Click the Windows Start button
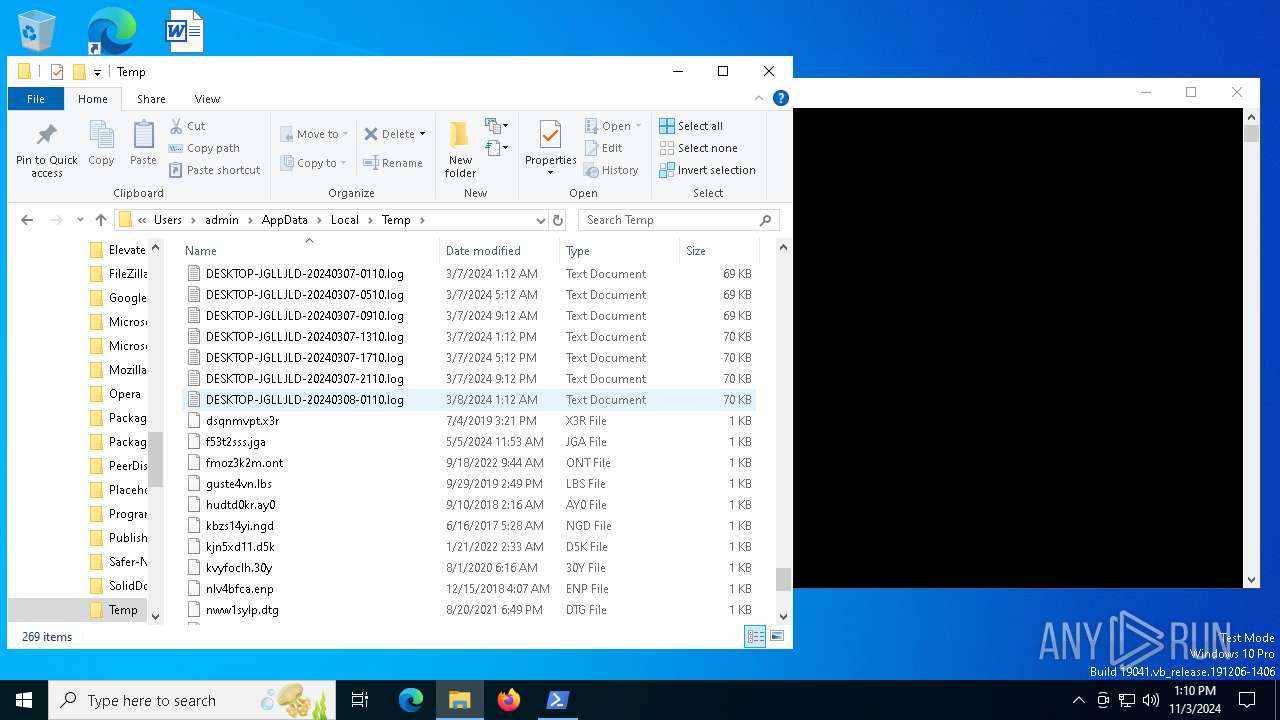 coord(24,700)
